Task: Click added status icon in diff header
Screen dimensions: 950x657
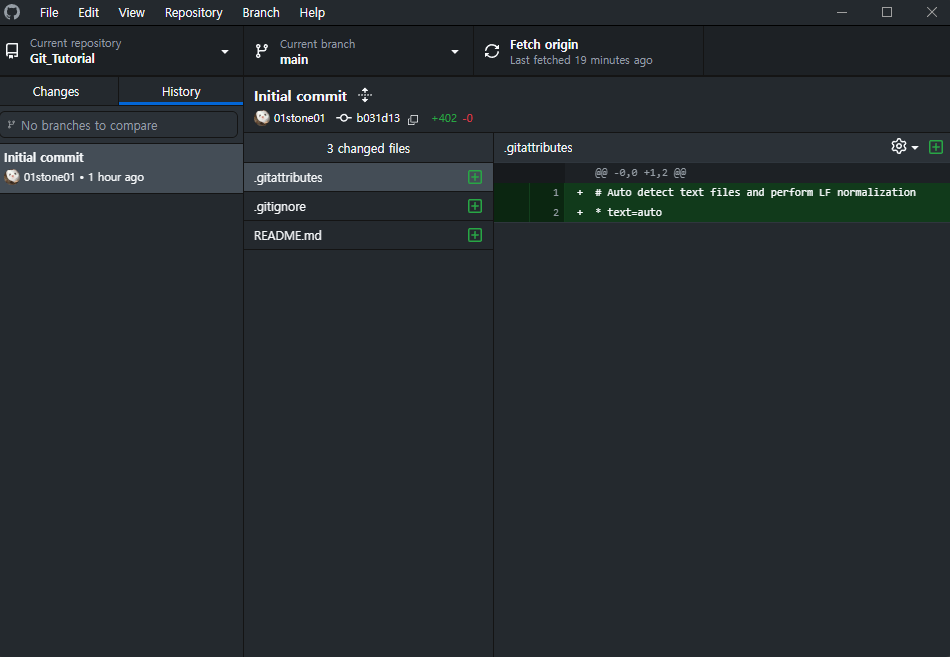Action: [935, 147]
